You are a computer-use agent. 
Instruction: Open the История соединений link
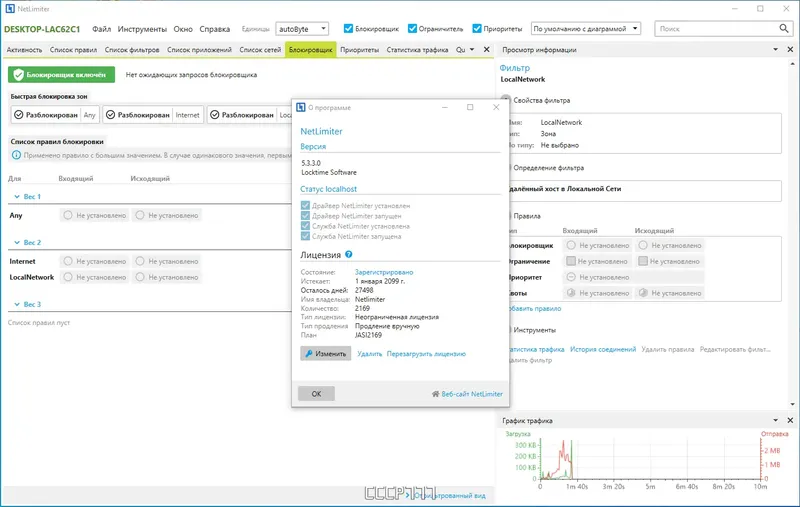click(x=603, y=349)
